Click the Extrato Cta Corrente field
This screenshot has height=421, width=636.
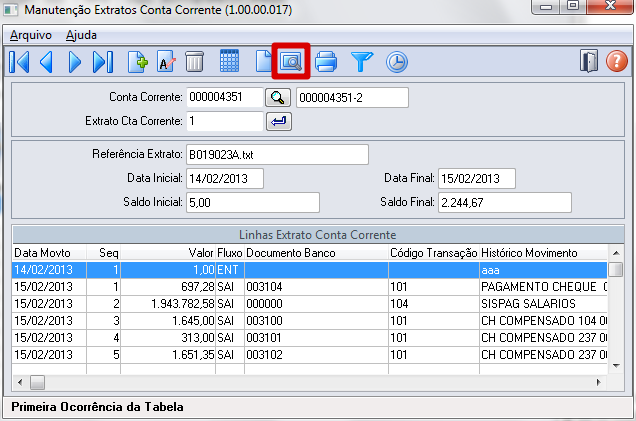[x=225, y=121]
